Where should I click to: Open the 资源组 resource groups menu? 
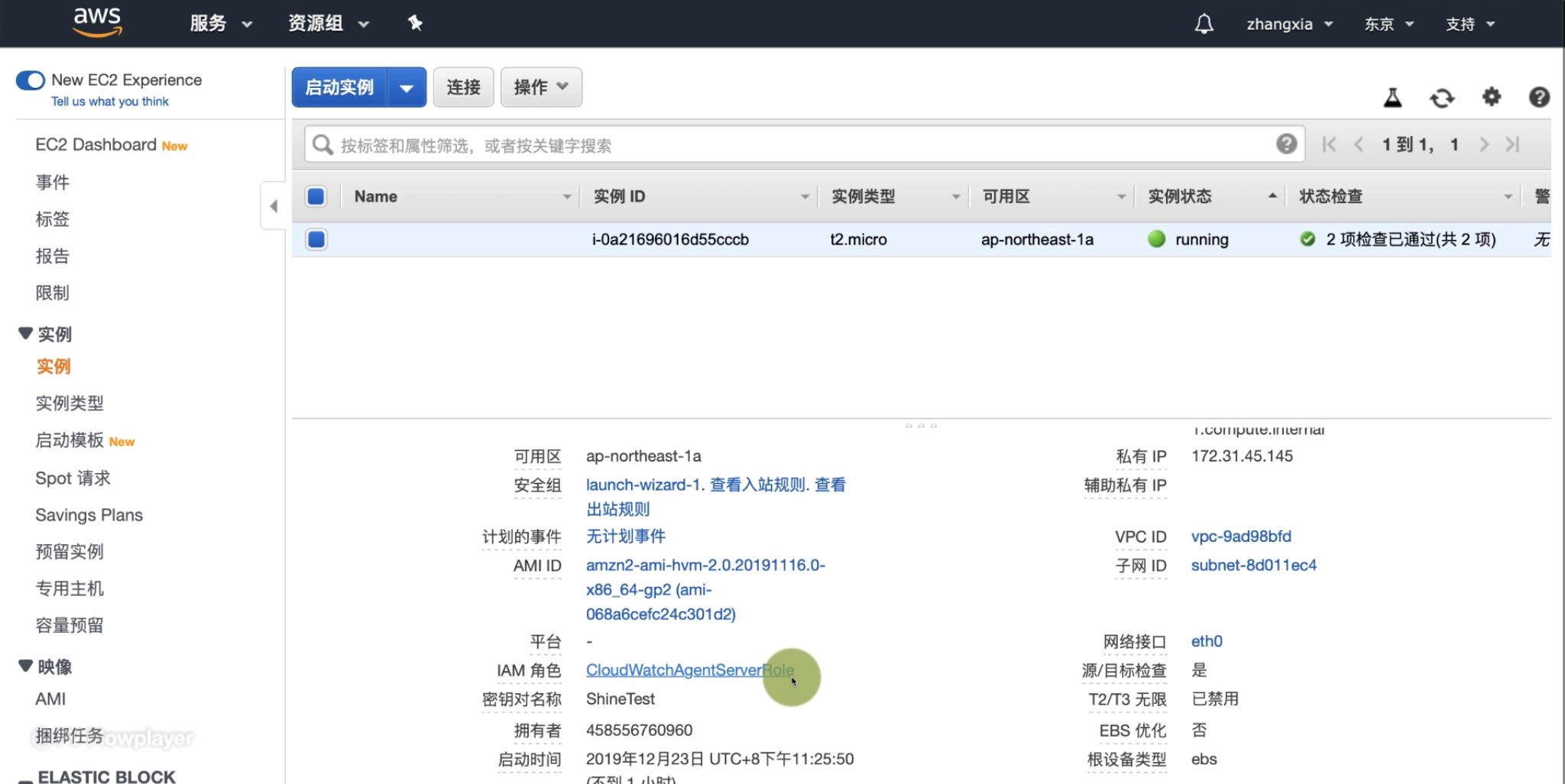tap(329, 24)
